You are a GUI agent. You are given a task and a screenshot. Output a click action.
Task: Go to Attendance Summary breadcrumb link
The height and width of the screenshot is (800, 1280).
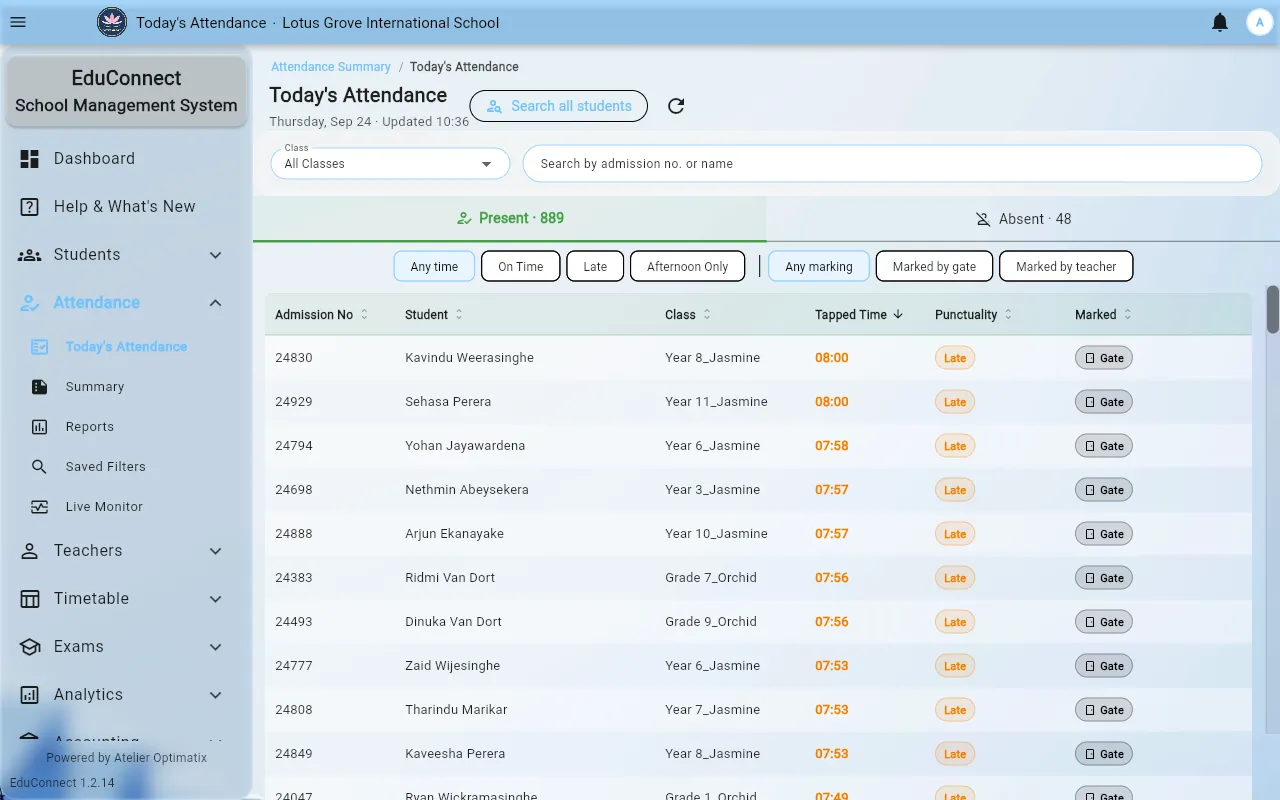point(331,67)
